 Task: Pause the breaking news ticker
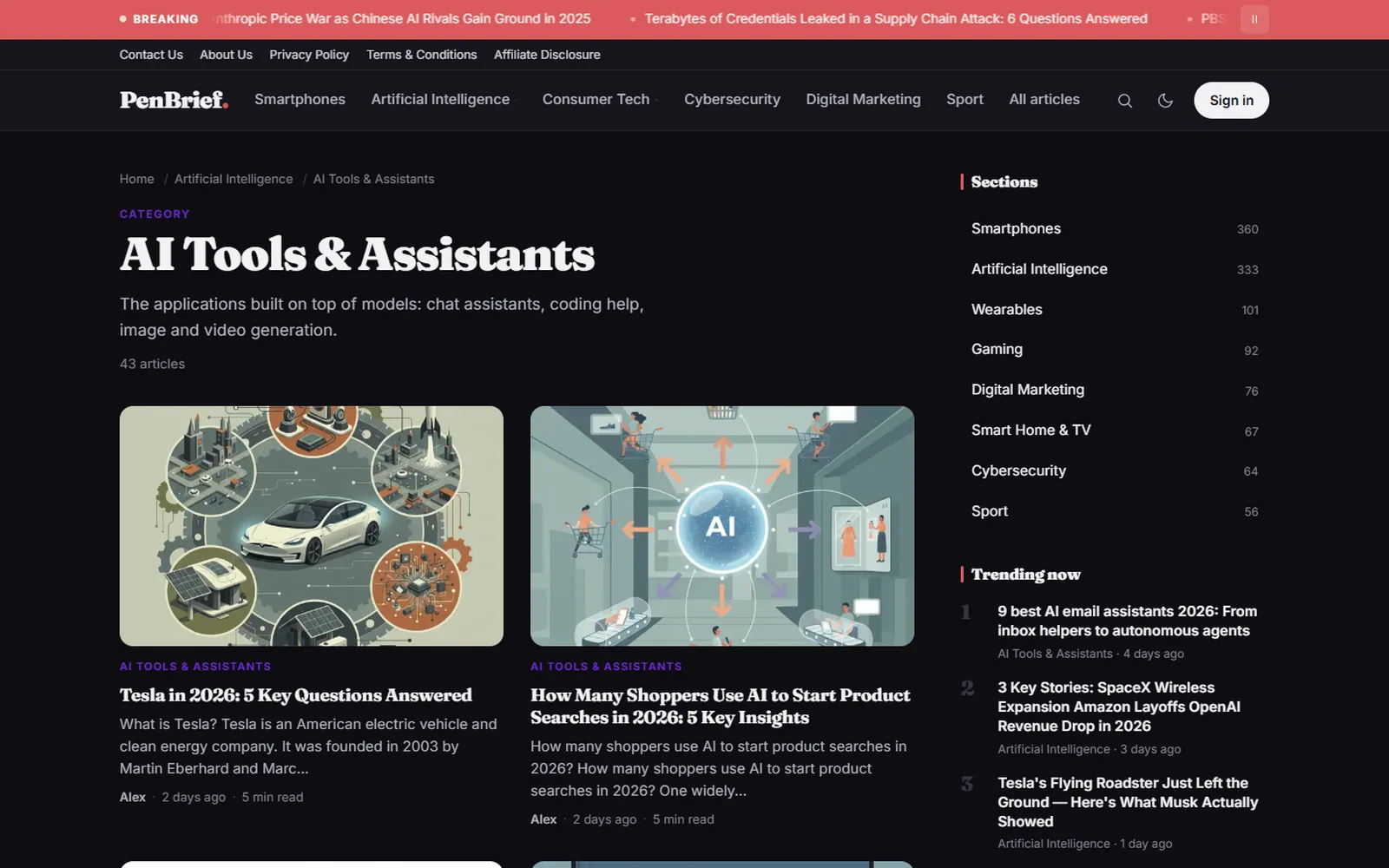pyautogui.click(x=1254, y=19)
